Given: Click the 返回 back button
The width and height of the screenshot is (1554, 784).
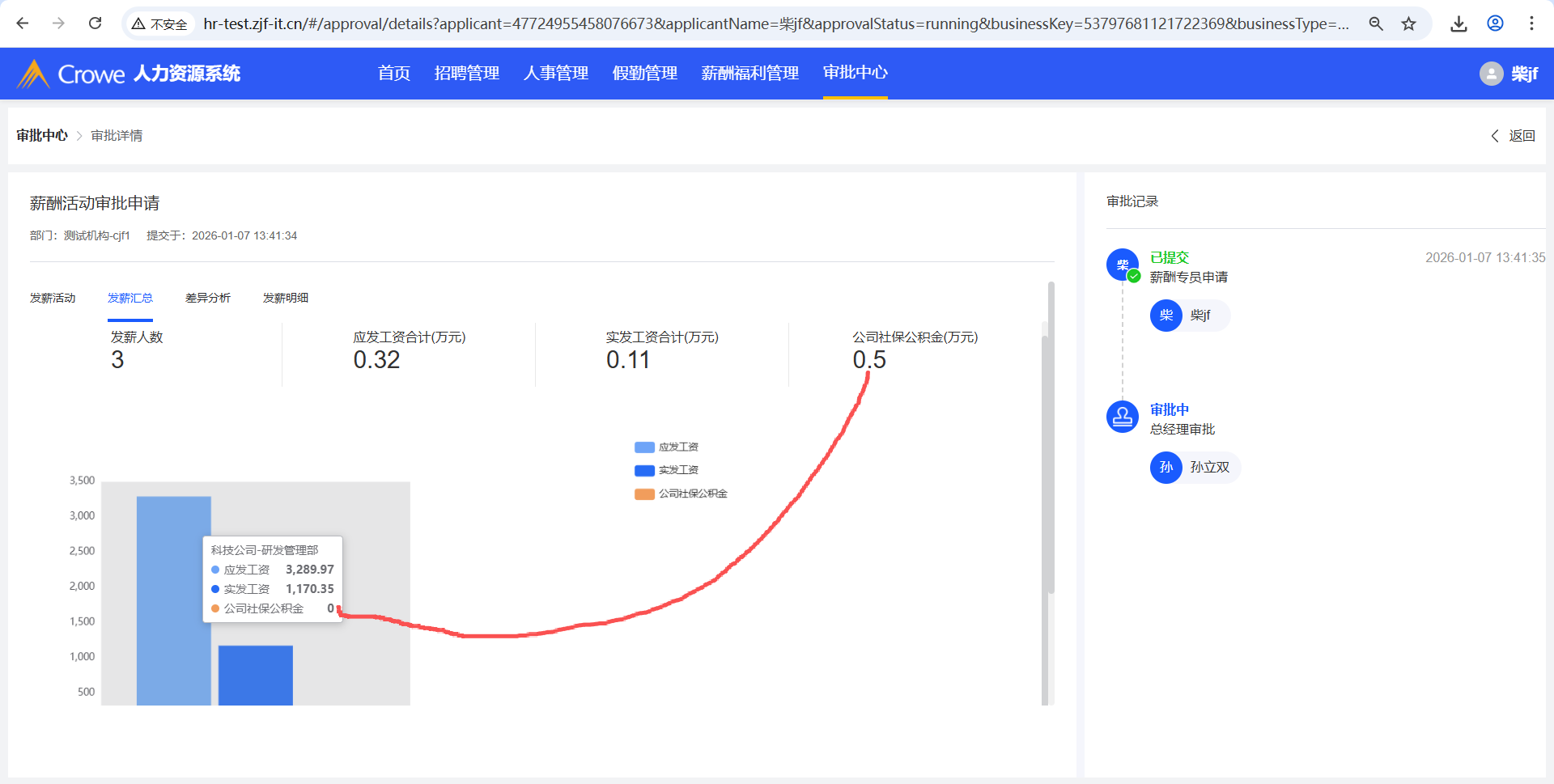Looking at the screenshot, I should click(x=1514, y=136).
